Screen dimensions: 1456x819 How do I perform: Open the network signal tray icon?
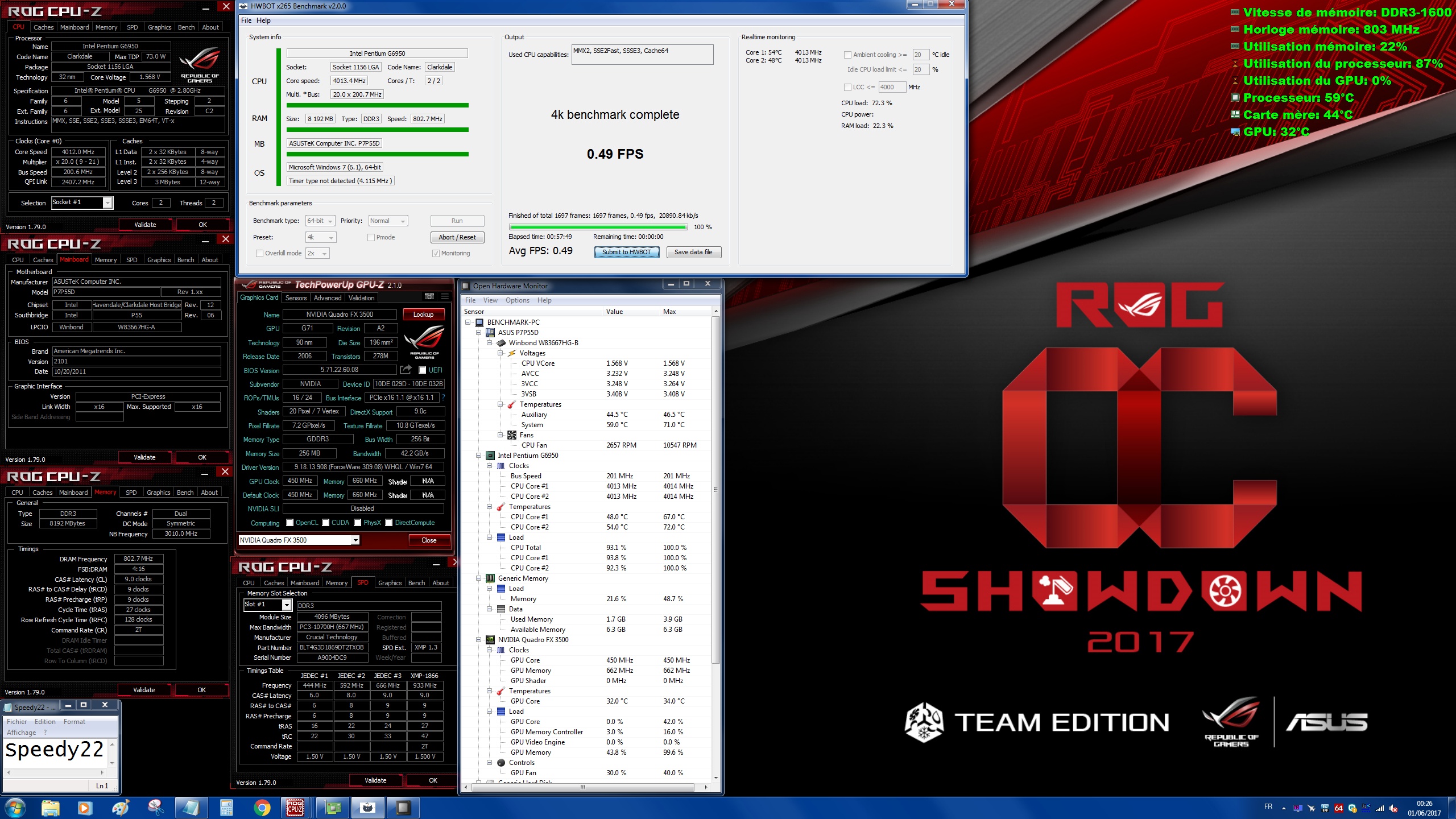point(1380,808)
